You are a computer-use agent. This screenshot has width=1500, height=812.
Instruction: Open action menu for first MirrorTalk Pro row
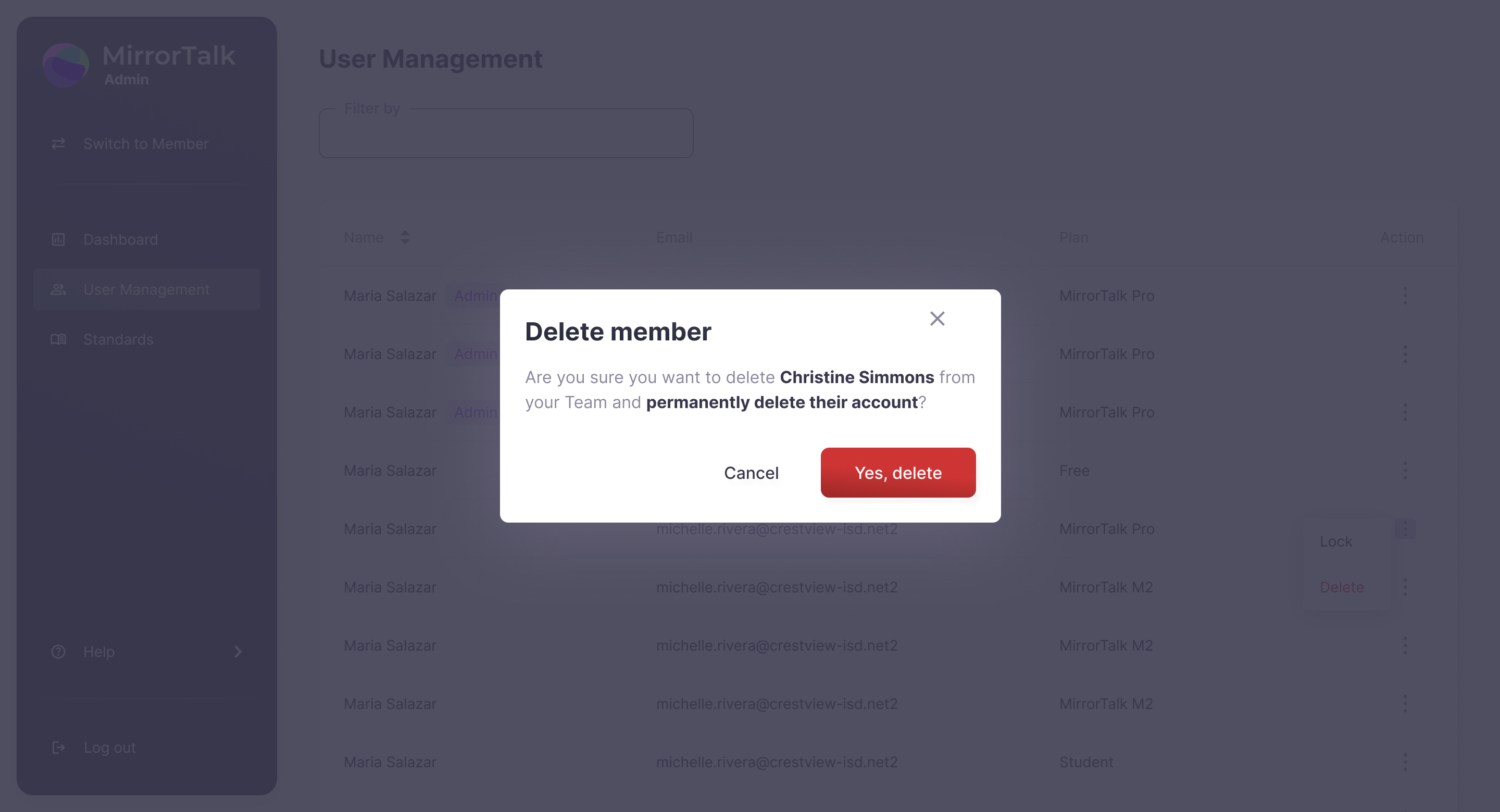pyautogui.click(x=1405, y=296)
